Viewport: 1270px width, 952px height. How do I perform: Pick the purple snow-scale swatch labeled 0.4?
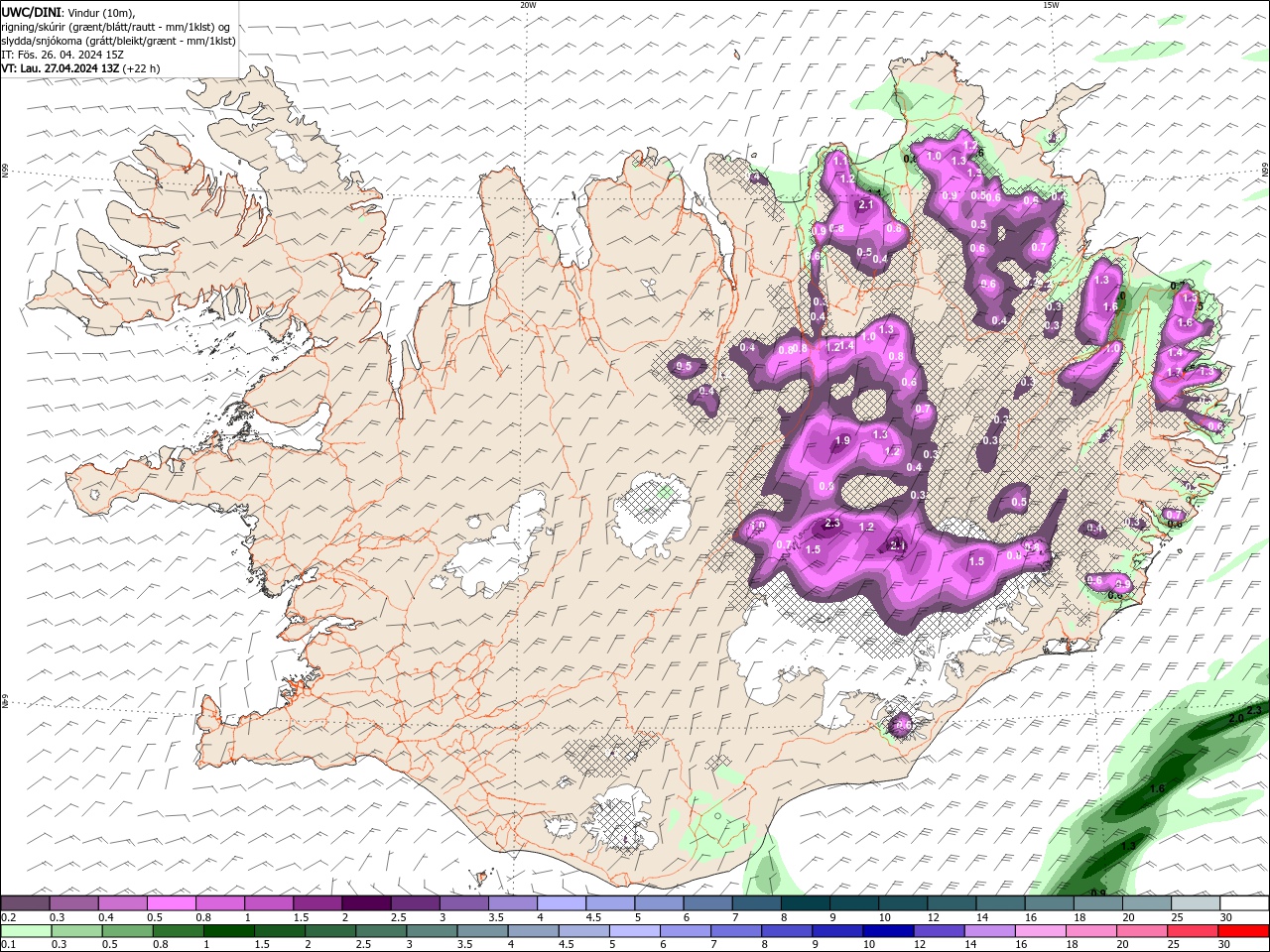click(x=122, y=903)
